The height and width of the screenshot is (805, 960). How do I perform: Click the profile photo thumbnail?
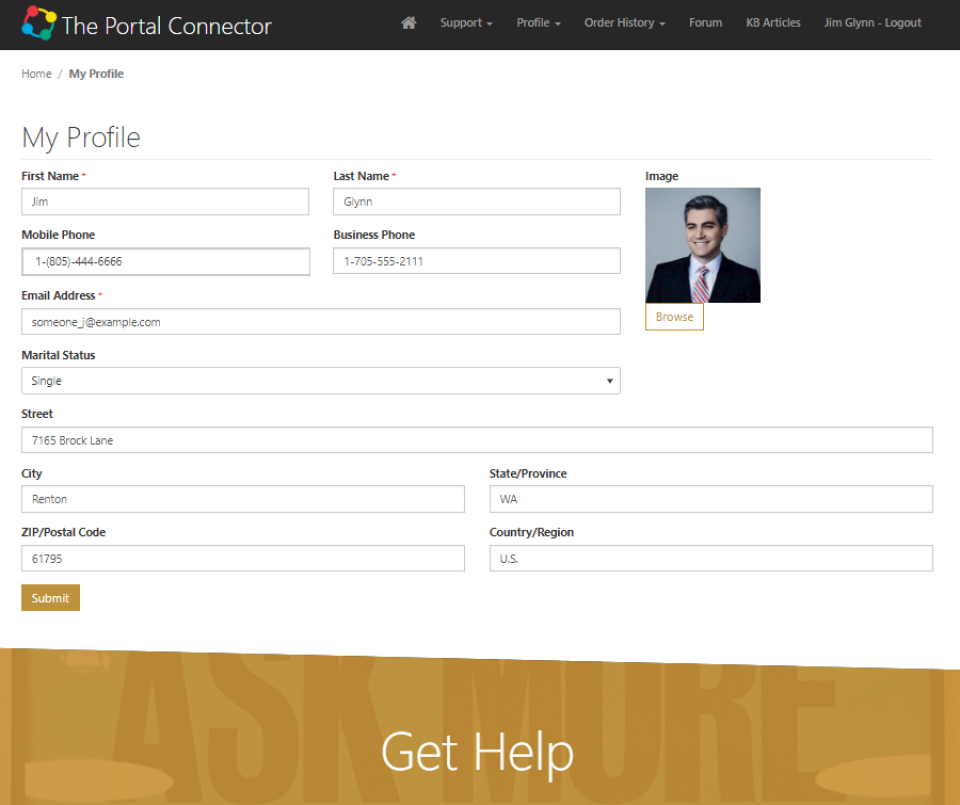(702, 244)
